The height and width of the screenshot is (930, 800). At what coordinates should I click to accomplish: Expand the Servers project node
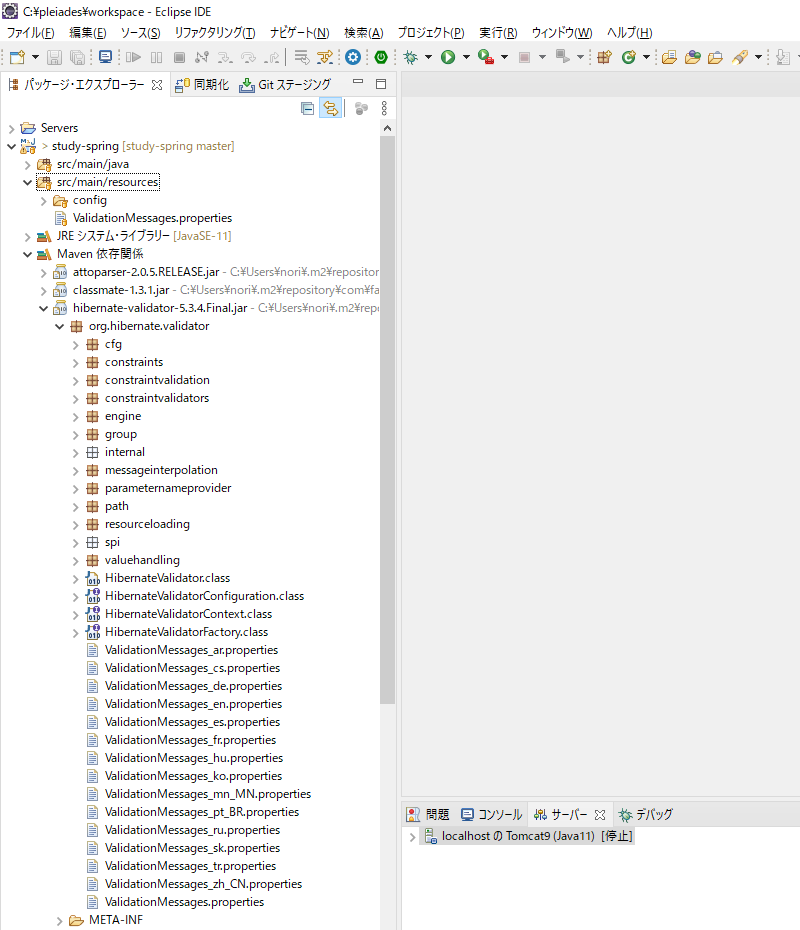point(11,129)
